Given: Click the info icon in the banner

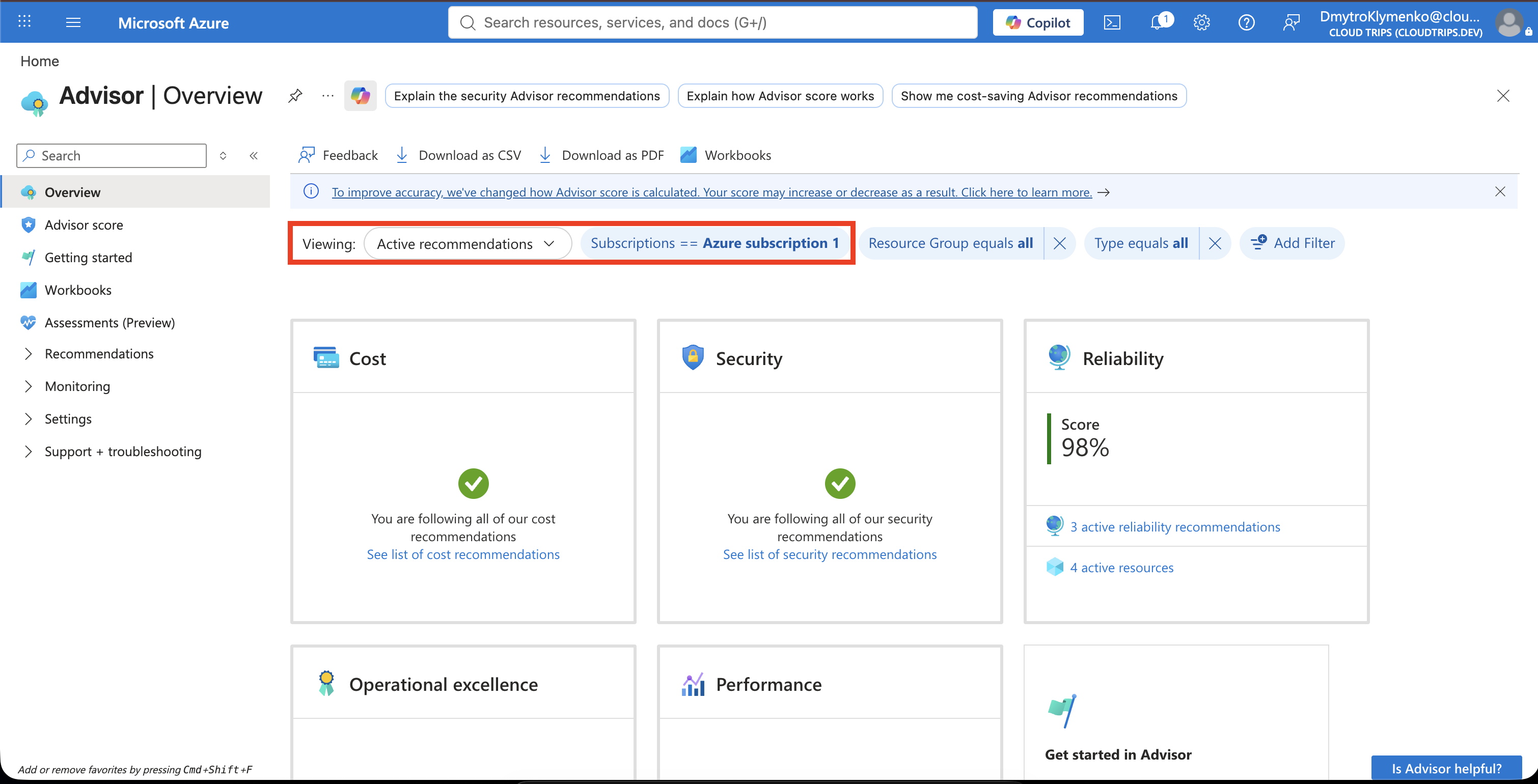Looking at the screenshot, I should (311, 191).
